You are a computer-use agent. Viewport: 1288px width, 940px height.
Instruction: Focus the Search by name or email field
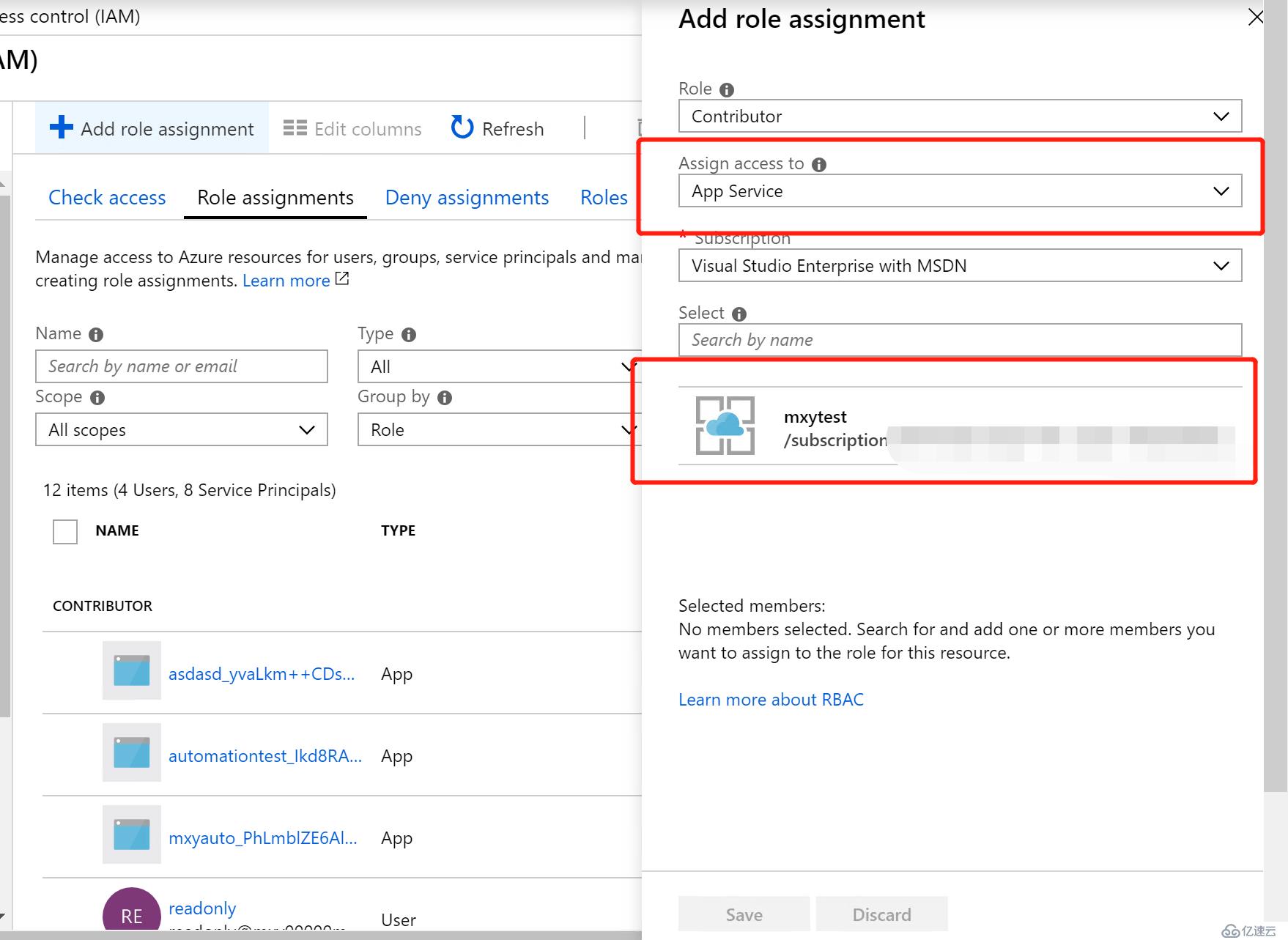point(182,366)
